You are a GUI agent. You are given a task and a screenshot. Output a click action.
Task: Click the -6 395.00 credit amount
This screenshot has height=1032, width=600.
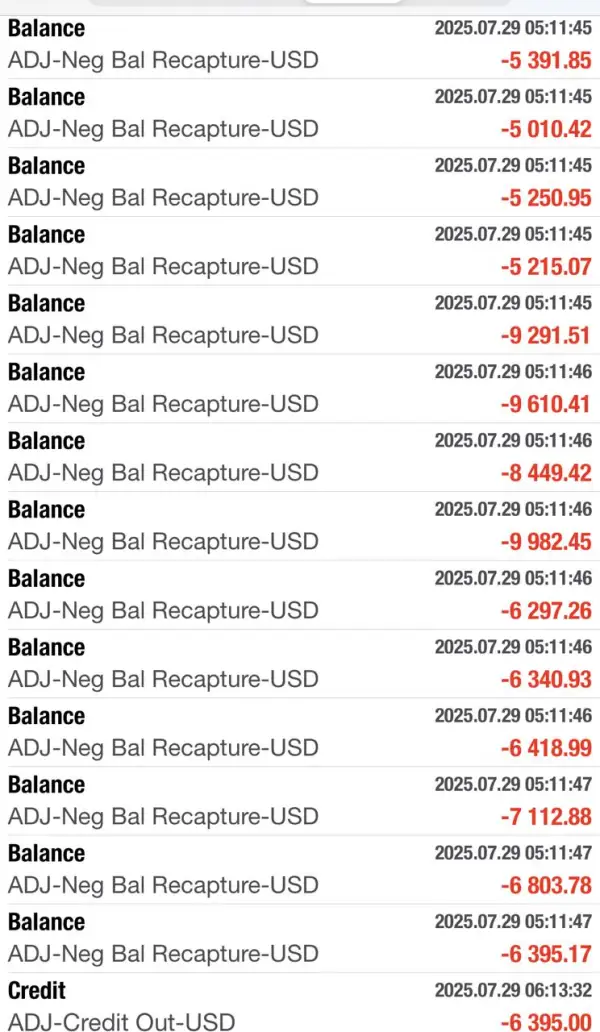pyautogui.click(x=546, y=1022)
